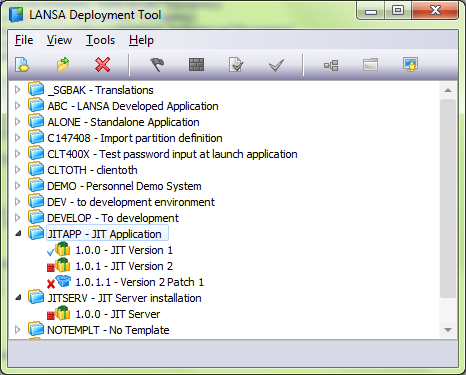
Task: Click the open folder toolbar icon
Action: coord(63,65)
